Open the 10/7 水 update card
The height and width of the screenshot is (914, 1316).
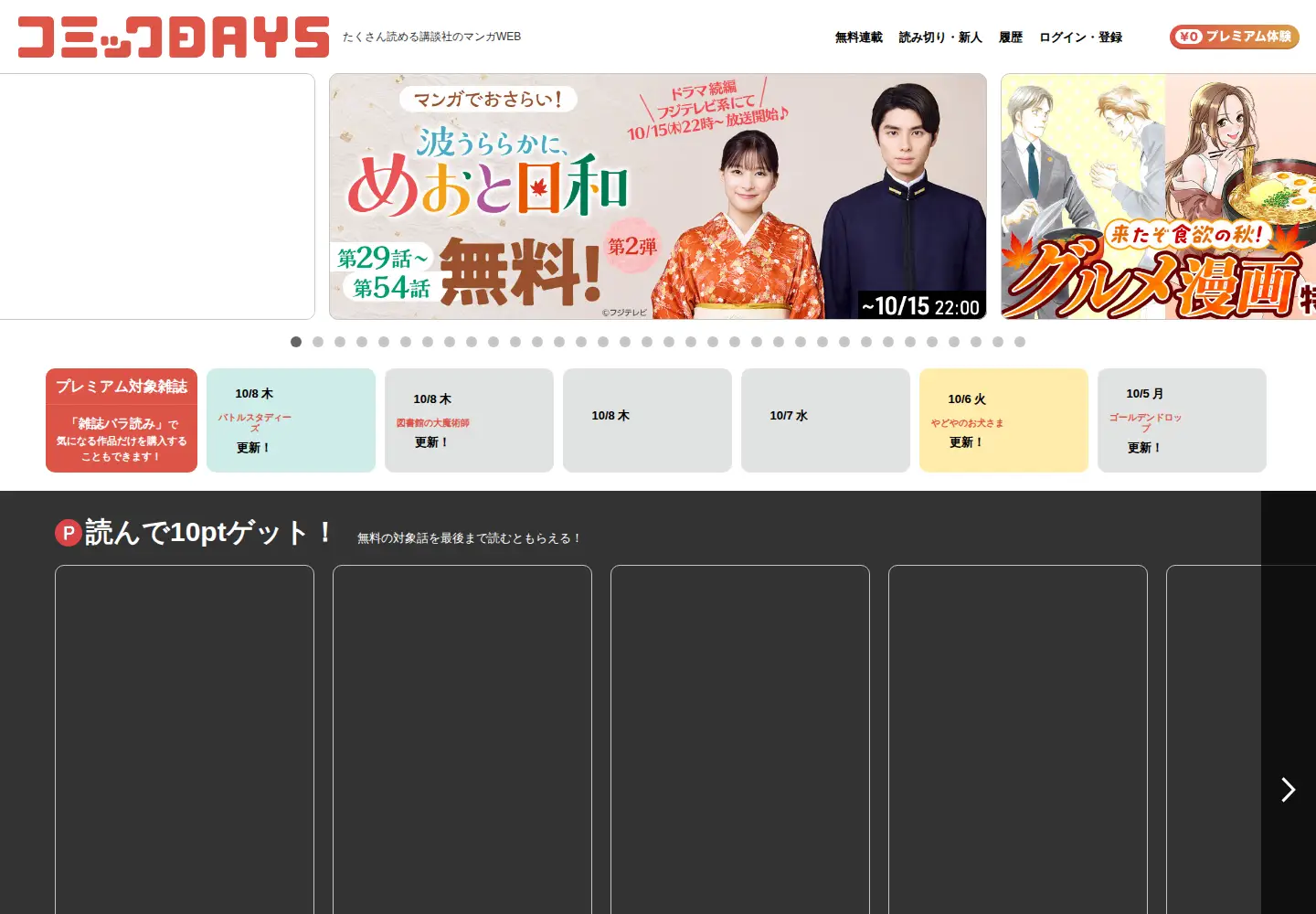click(x=825, y=420)
